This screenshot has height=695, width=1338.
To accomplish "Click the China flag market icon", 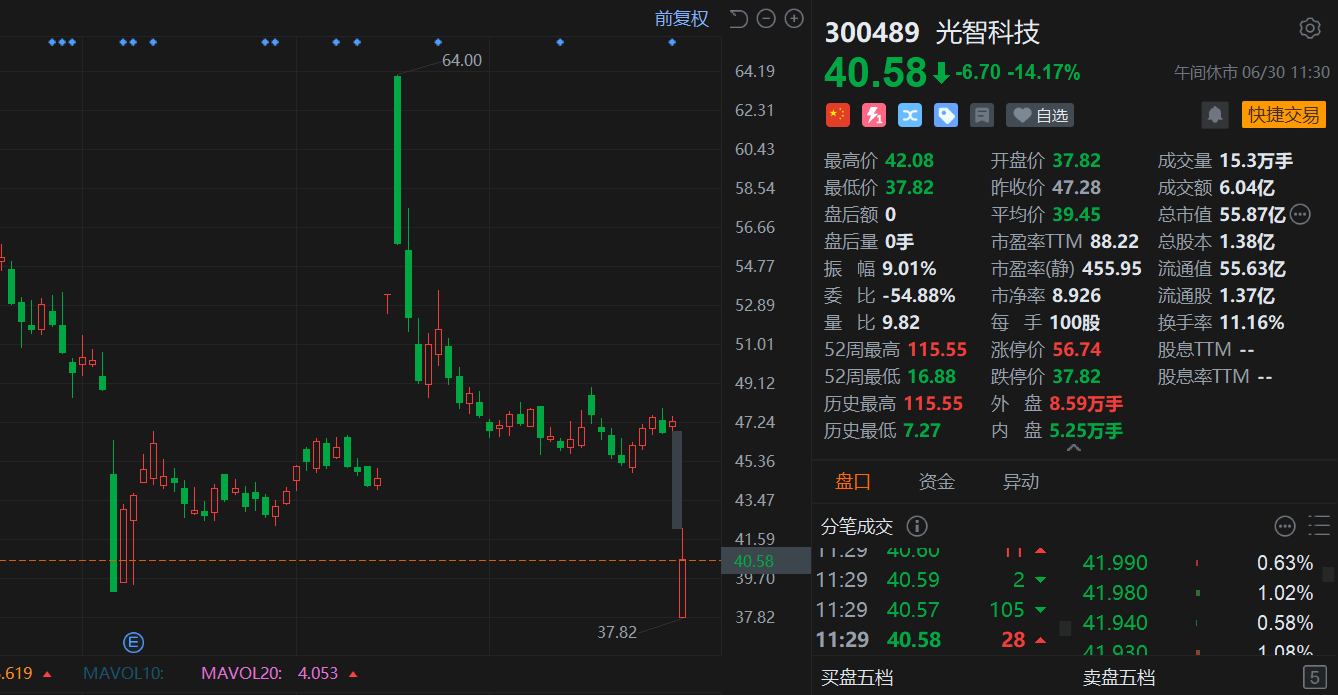I will tap(837, 115).
